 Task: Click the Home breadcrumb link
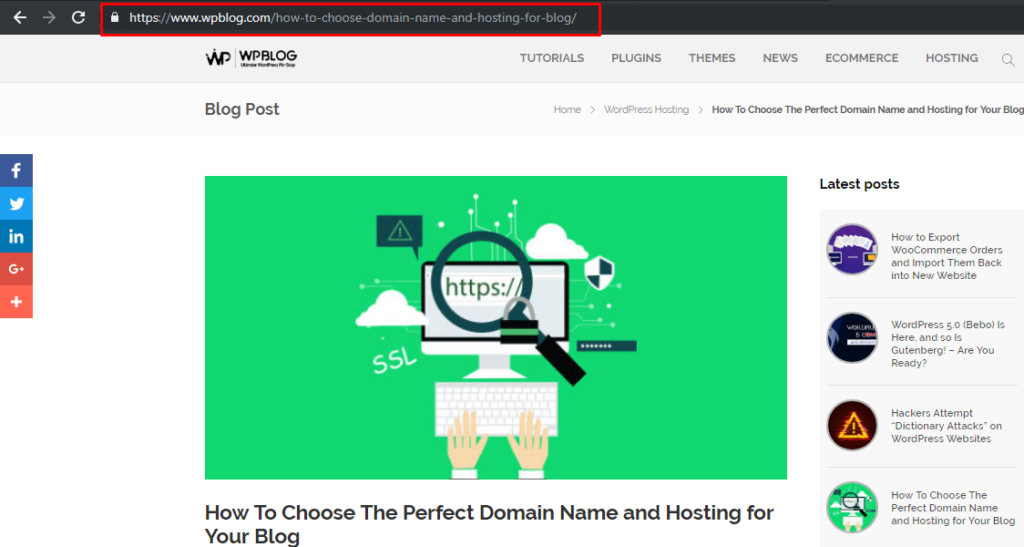click(567, 110)
